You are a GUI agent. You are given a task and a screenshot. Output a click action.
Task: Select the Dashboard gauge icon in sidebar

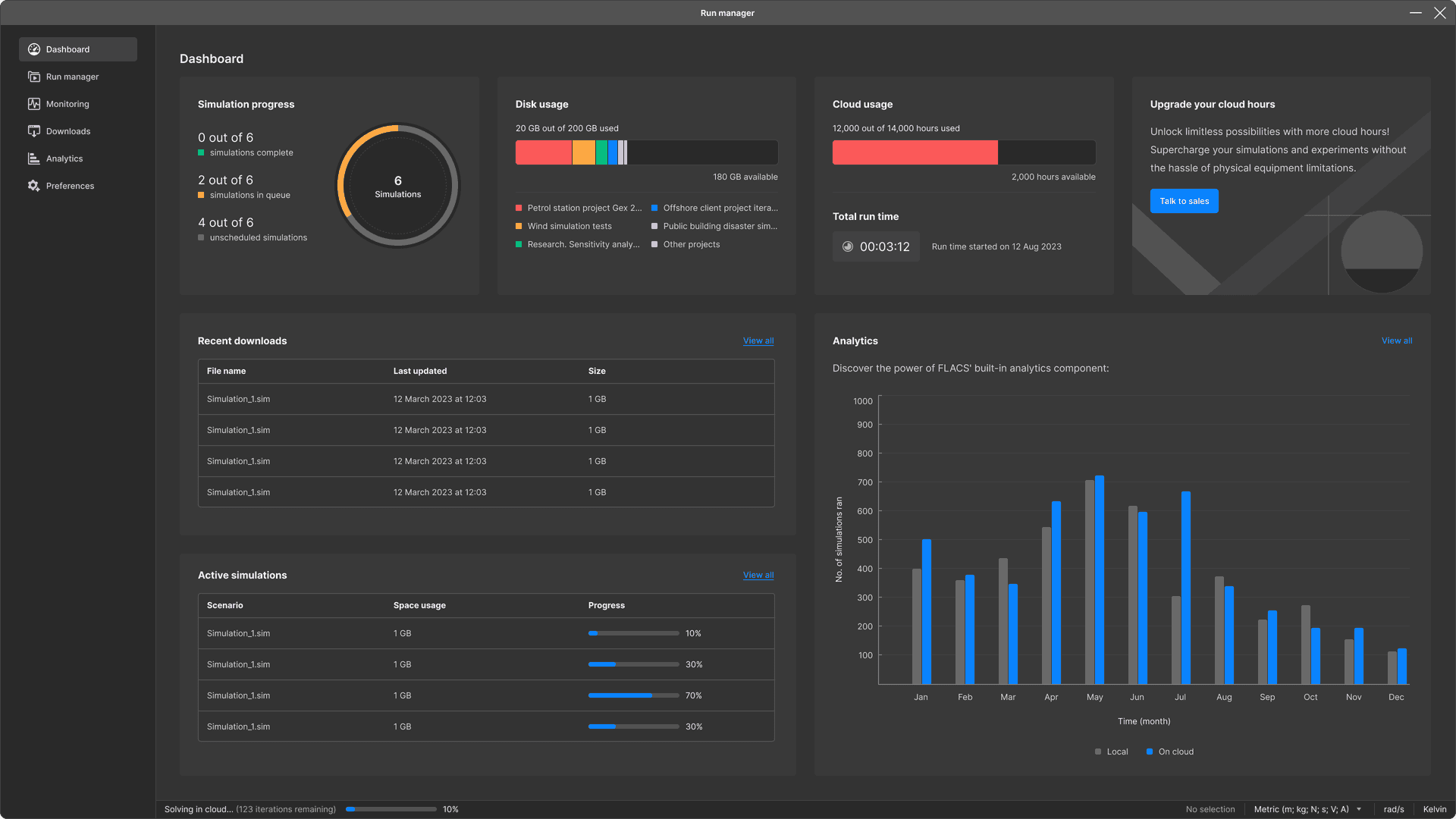pos(34,49)
